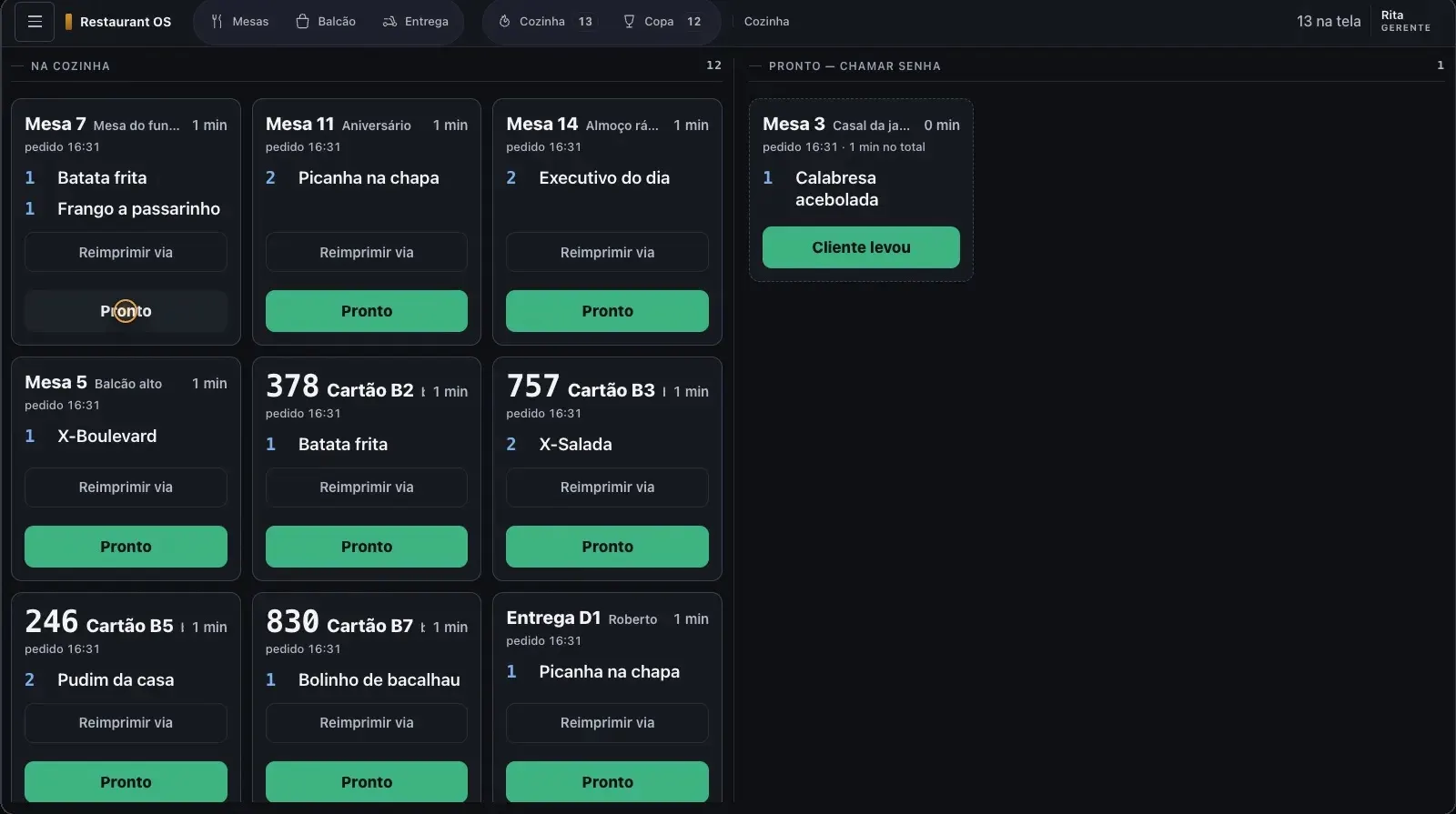The image size is (1456, 814).
Task: Reprint the ticket for Mesa 11
Action: coord(367,252)
